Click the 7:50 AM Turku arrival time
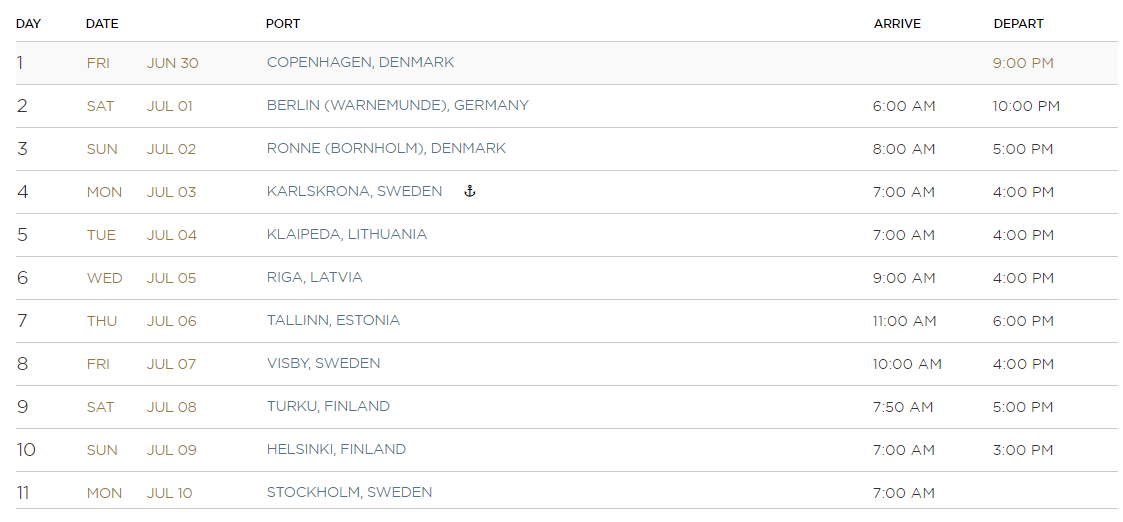This screenshot has height=522, width=1123. click(x=902, y=407)
